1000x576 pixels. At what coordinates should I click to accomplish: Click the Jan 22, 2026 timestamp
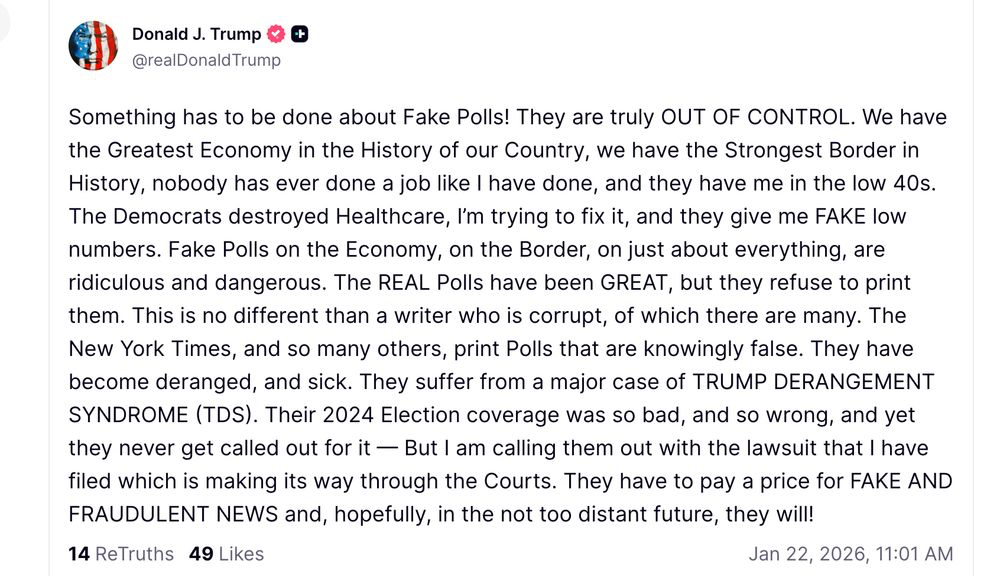850,553
